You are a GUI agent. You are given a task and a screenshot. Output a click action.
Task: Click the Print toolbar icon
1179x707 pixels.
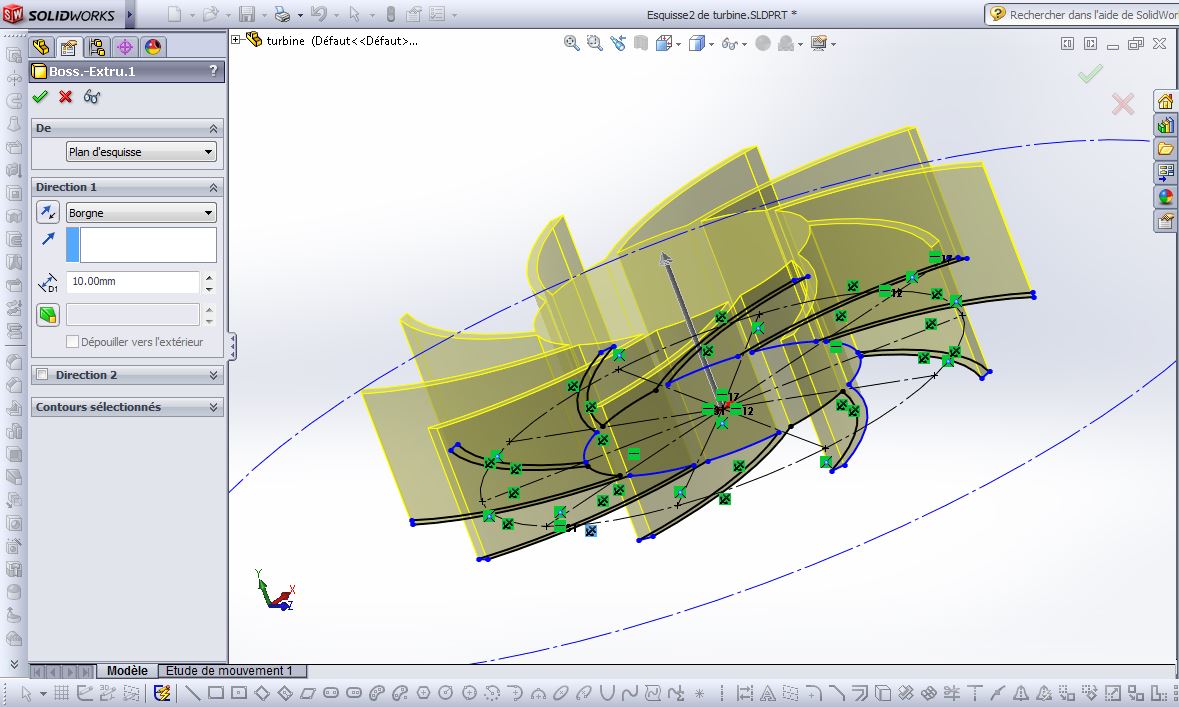283,14
